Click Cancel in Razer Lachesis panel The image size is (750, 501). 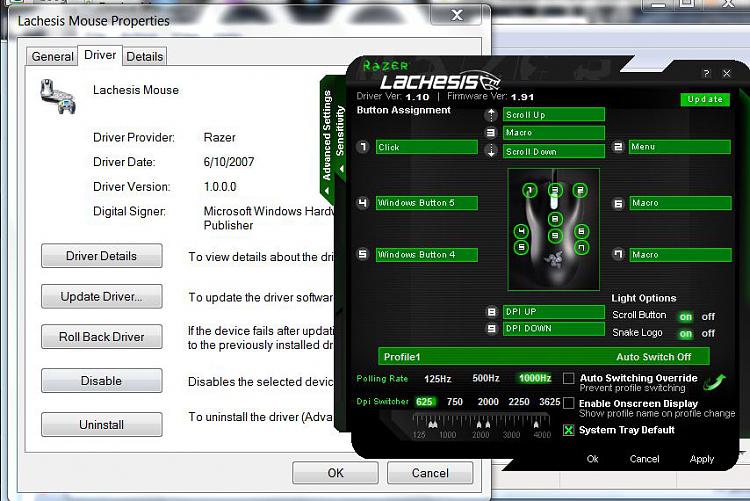(644, 459)
